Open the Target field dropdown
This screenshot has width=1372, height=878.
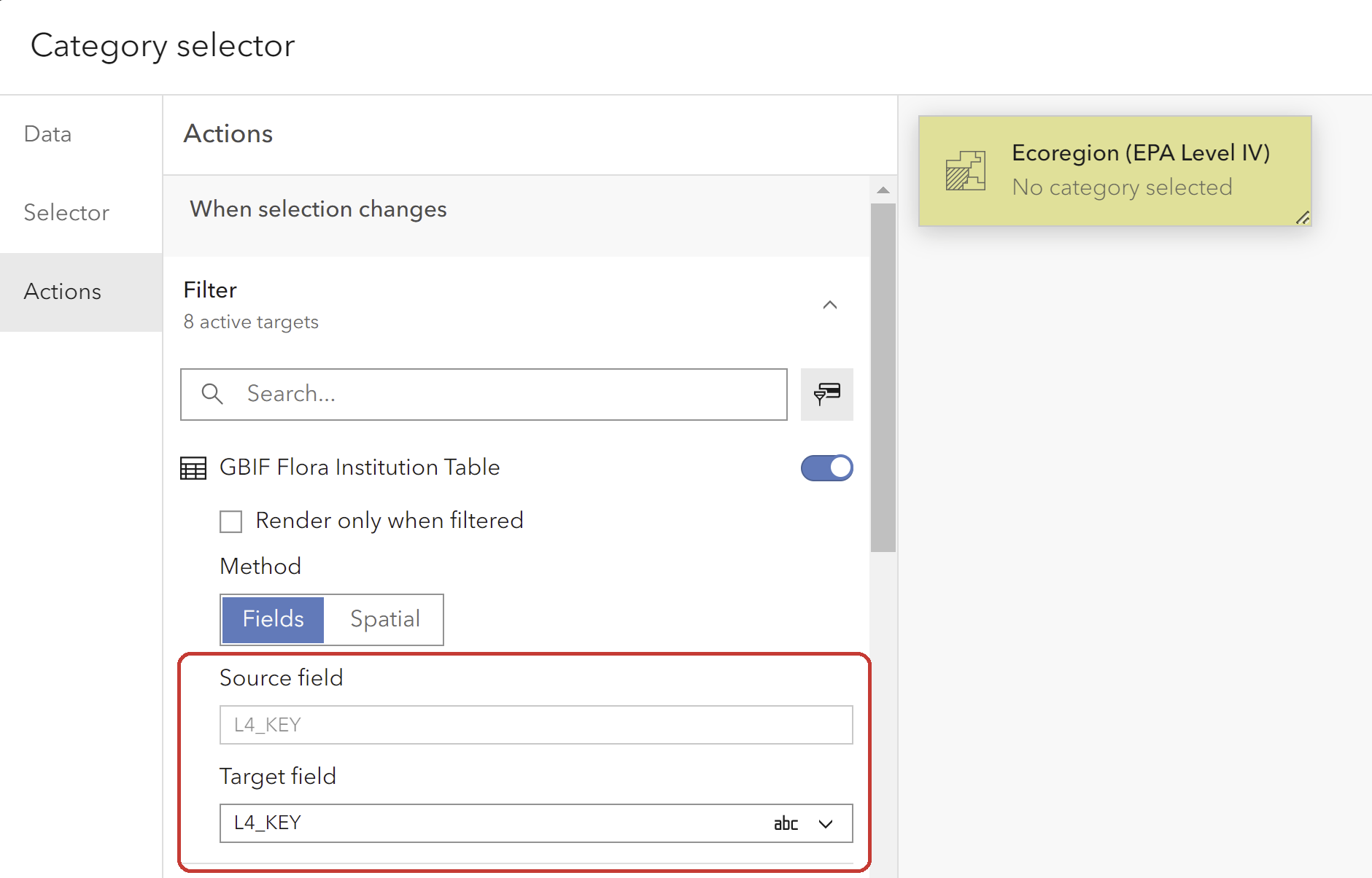(826, 823)
